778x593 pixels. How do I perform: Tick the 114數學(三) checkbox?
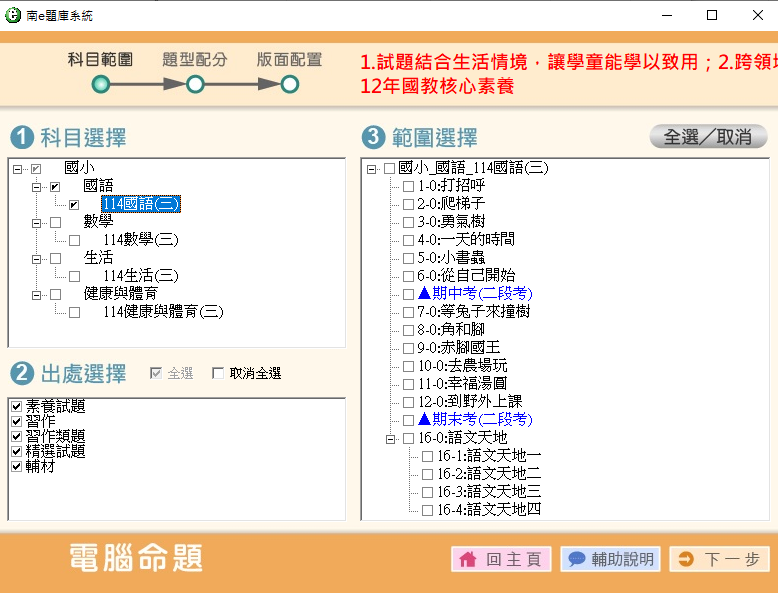pyautogui.click(x=74, y=240)
